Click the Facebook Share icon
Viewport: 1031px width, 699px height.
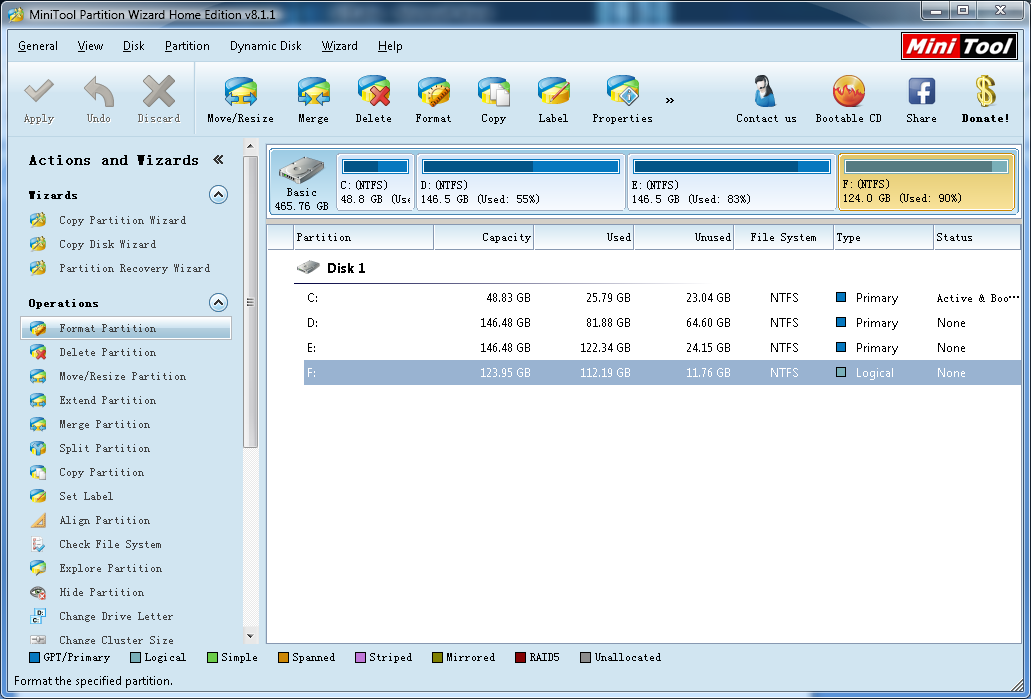(921, 91)
